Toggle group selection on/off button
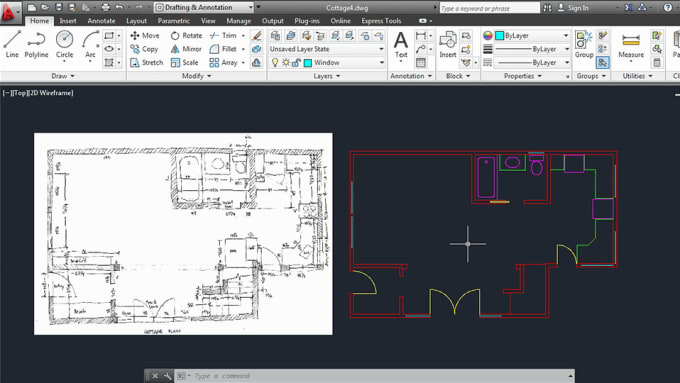Viewport: 680px width, 383px height. [x=602, y=62]
